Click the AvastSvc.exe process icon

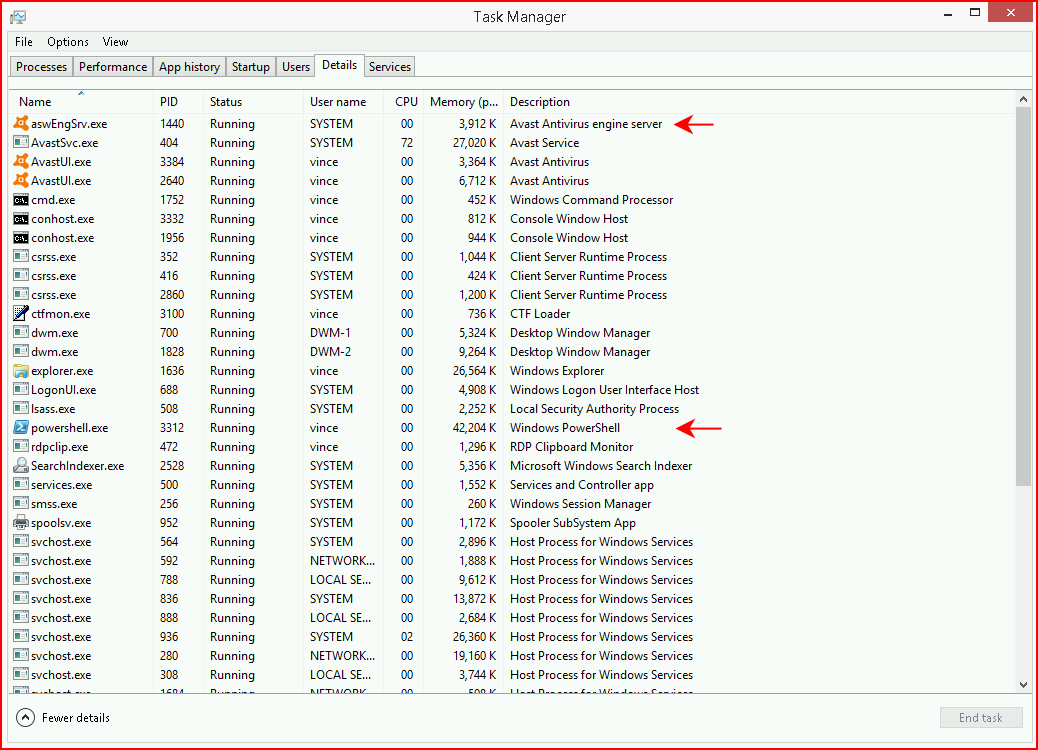coord(21,142)
